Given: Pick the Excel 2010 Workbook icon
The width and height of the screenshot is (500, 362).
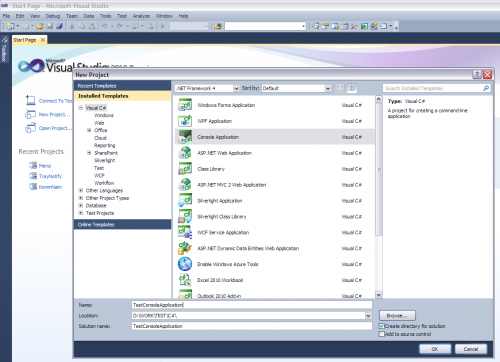Looking at the screenshot, I should click(185, 280).
